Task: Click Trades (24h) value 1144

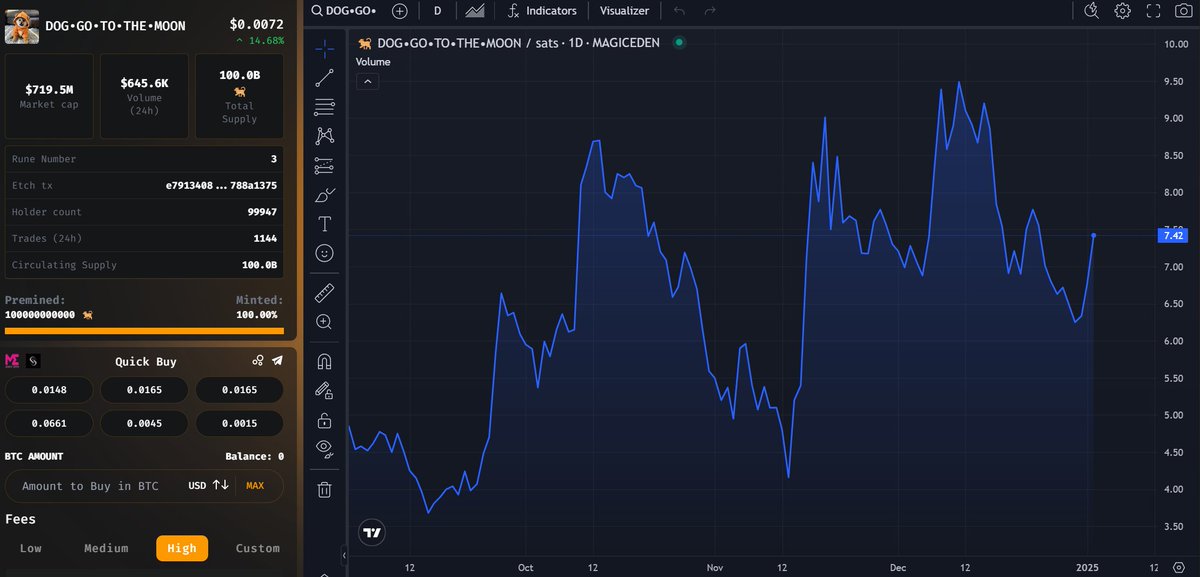Action: (265, 239)
